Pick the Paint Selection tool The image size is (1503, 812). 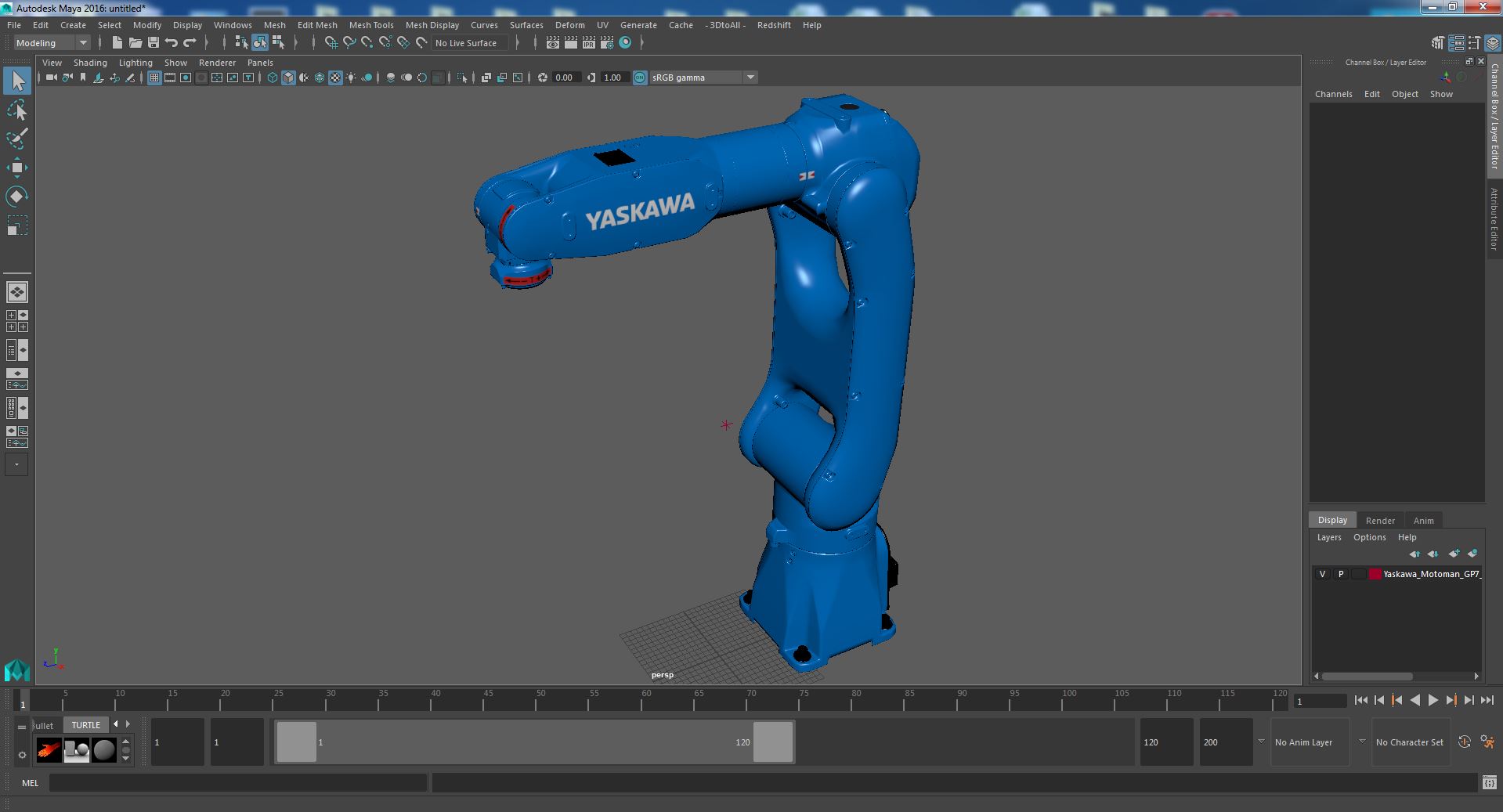tap(17, 139)
